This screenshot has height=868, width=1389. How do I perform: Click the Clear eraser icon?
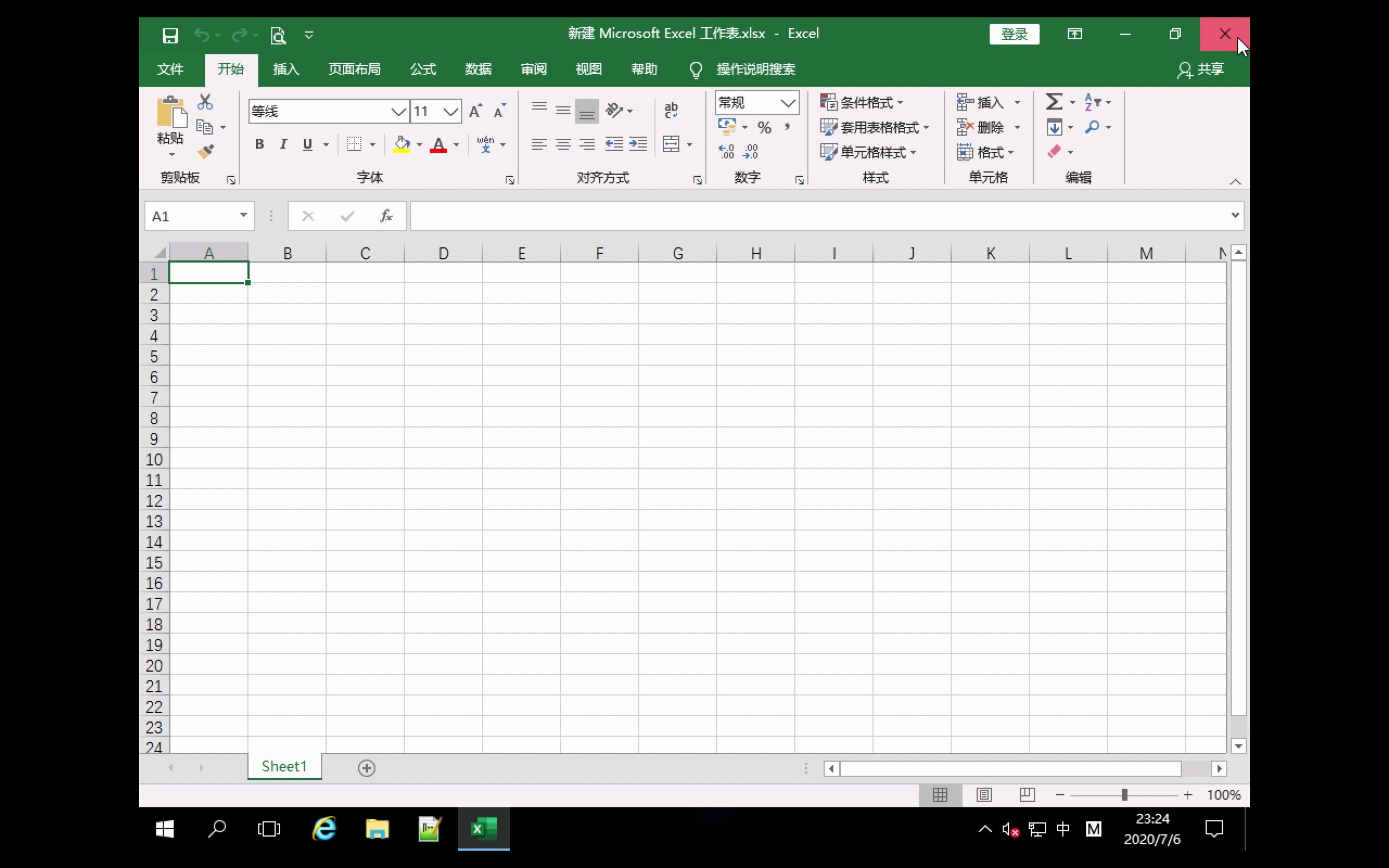1054,151
